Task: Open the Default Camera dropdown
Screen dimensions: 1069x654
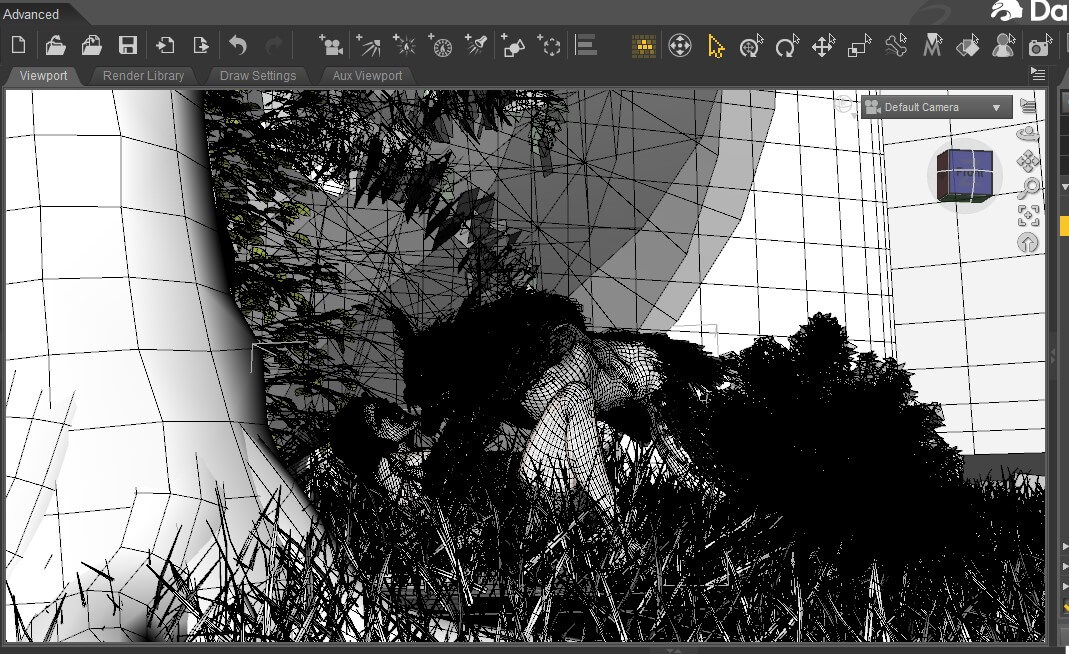Action: tap(937, 107)
